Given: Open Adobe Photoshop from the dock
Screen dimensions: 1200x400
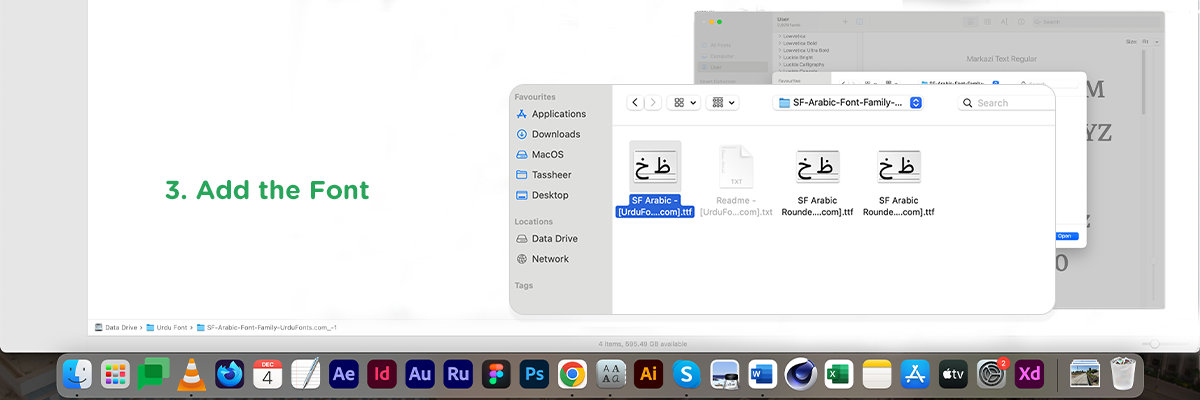Looking at the screenshot, I should coord(534,375).
